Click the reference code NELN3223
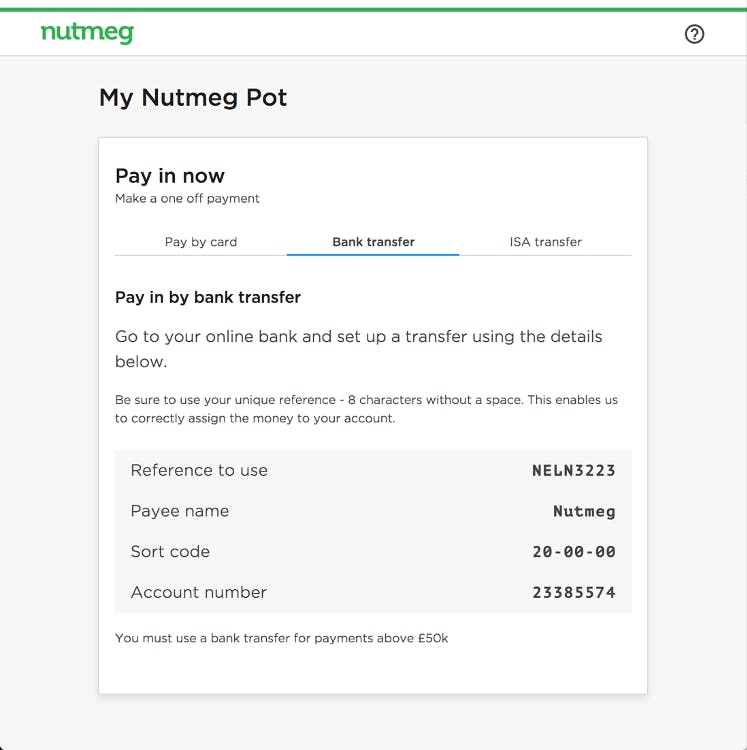 point(574,471)
